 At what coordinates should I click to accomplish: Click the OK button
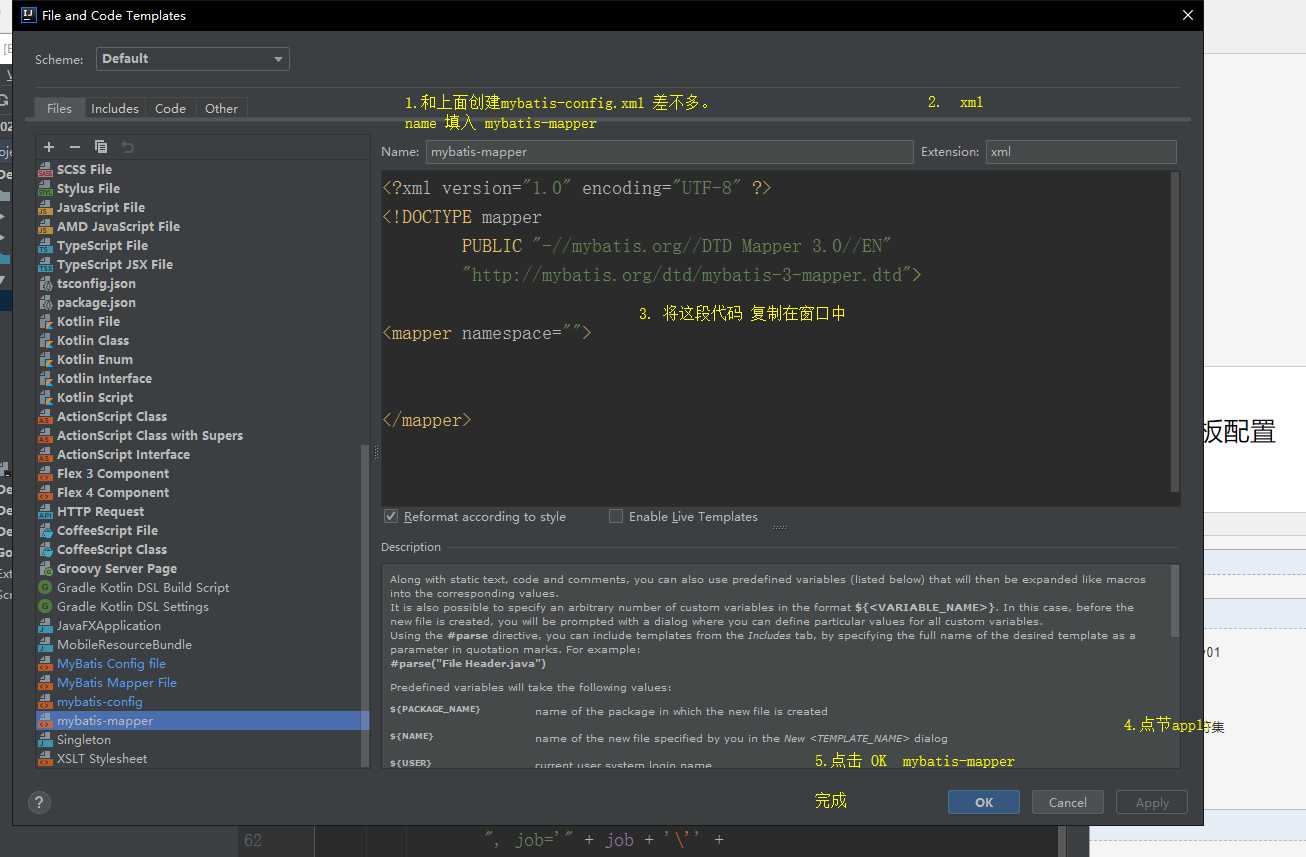[984, 802]
